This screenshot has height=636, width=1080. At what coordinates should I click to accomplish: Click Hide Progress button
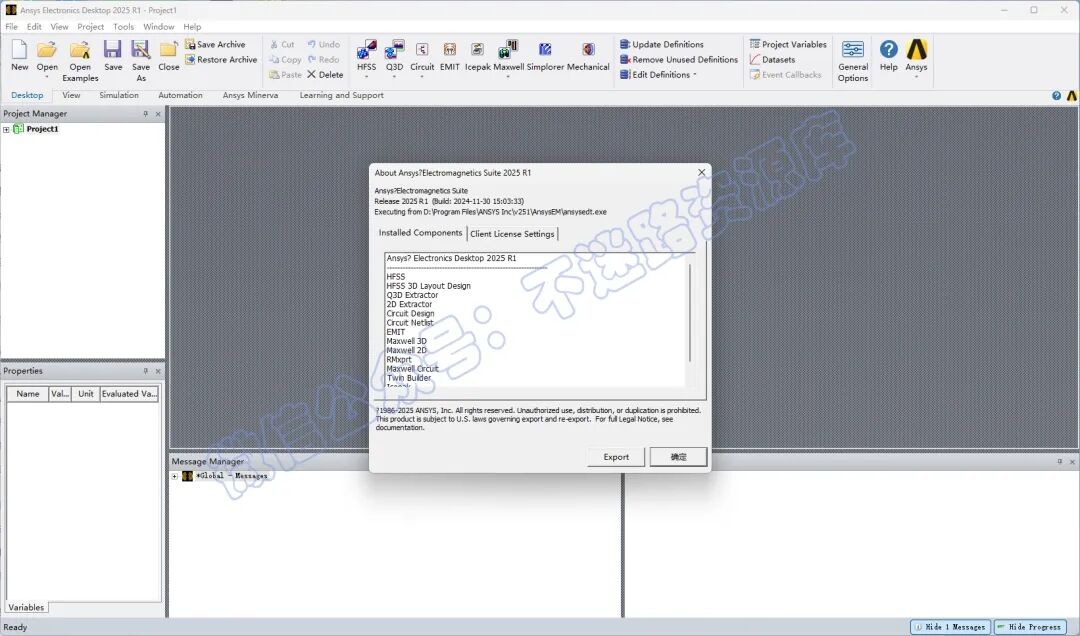1030,627
